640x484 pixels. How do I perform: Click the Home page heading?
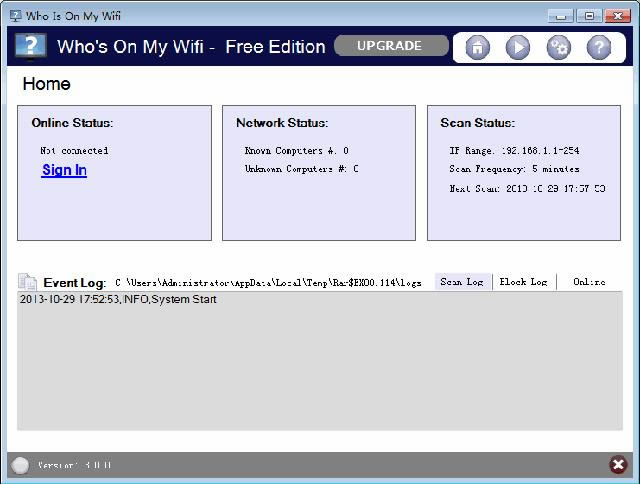[47, 84]
